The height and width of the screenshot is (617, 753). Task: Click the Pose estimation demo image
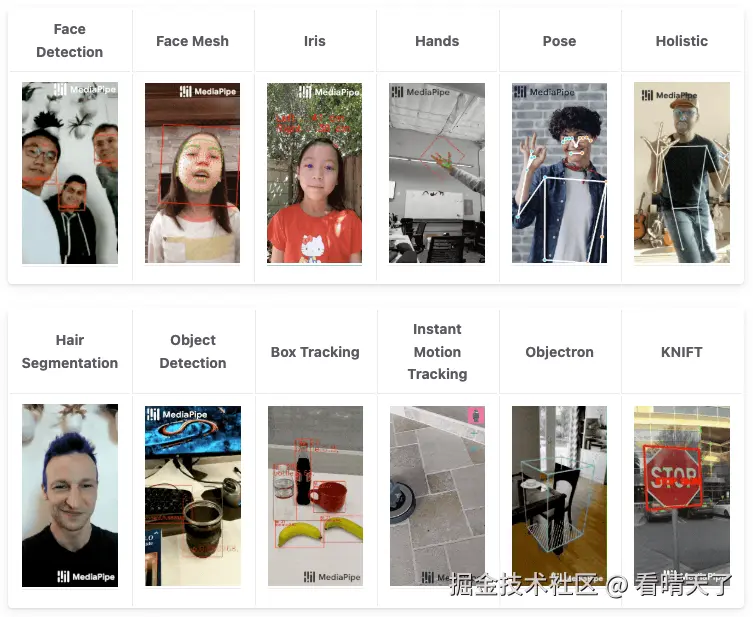tap(559, 173)
